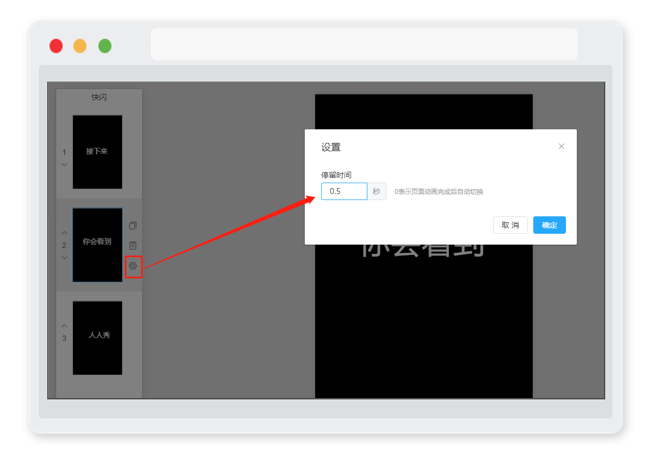The image size is (660, 459).
Task: Click the yellow window minimize dot
Action: [x=80, y=45]
